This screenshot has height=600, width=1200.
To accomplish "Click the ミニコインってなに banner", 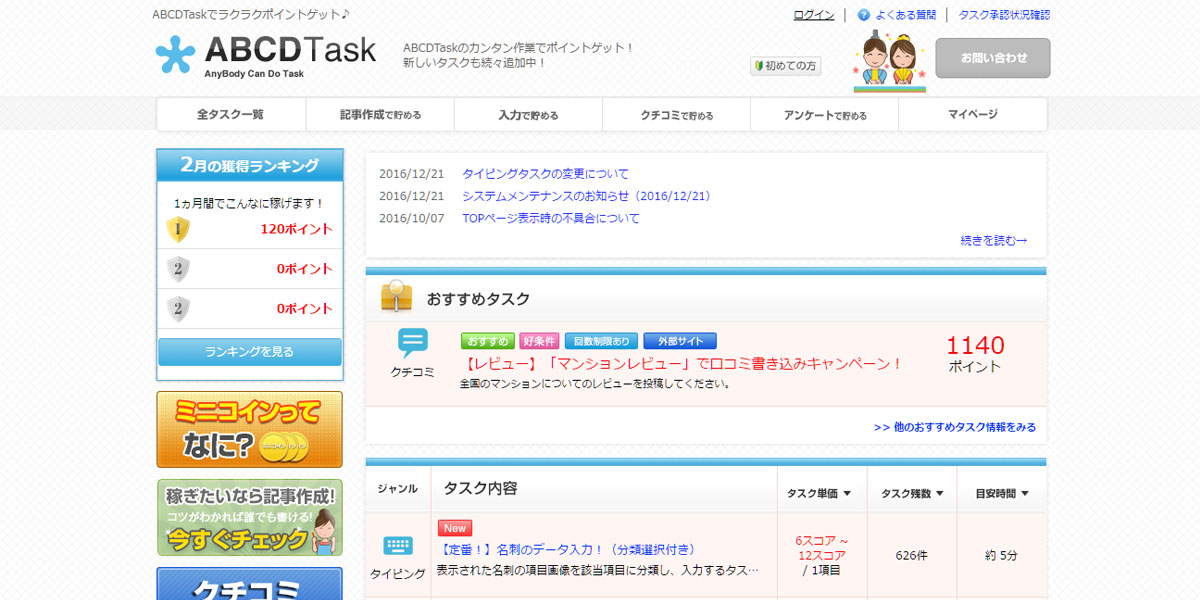I will coord(249,429).
